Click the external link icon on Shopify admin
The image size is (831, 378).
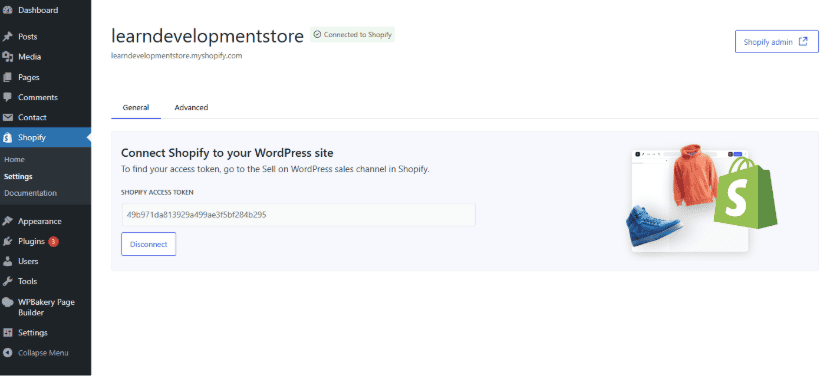[x=803, y=41]
